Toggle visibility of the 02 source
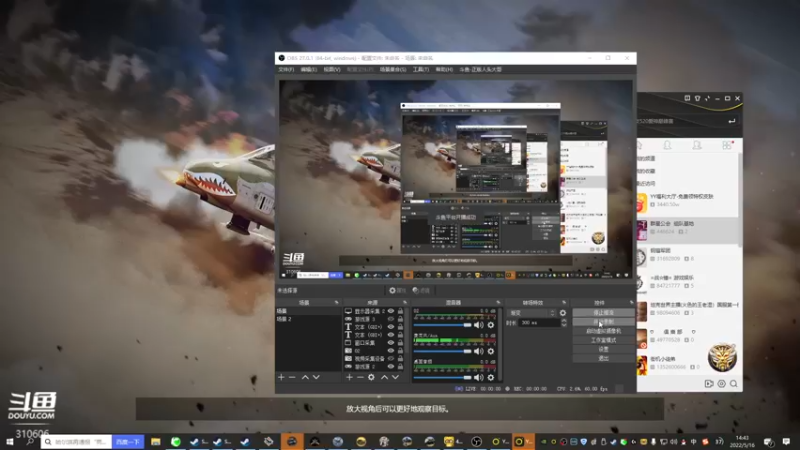This screenshot has height=450, width=800. tap(391, 351)
